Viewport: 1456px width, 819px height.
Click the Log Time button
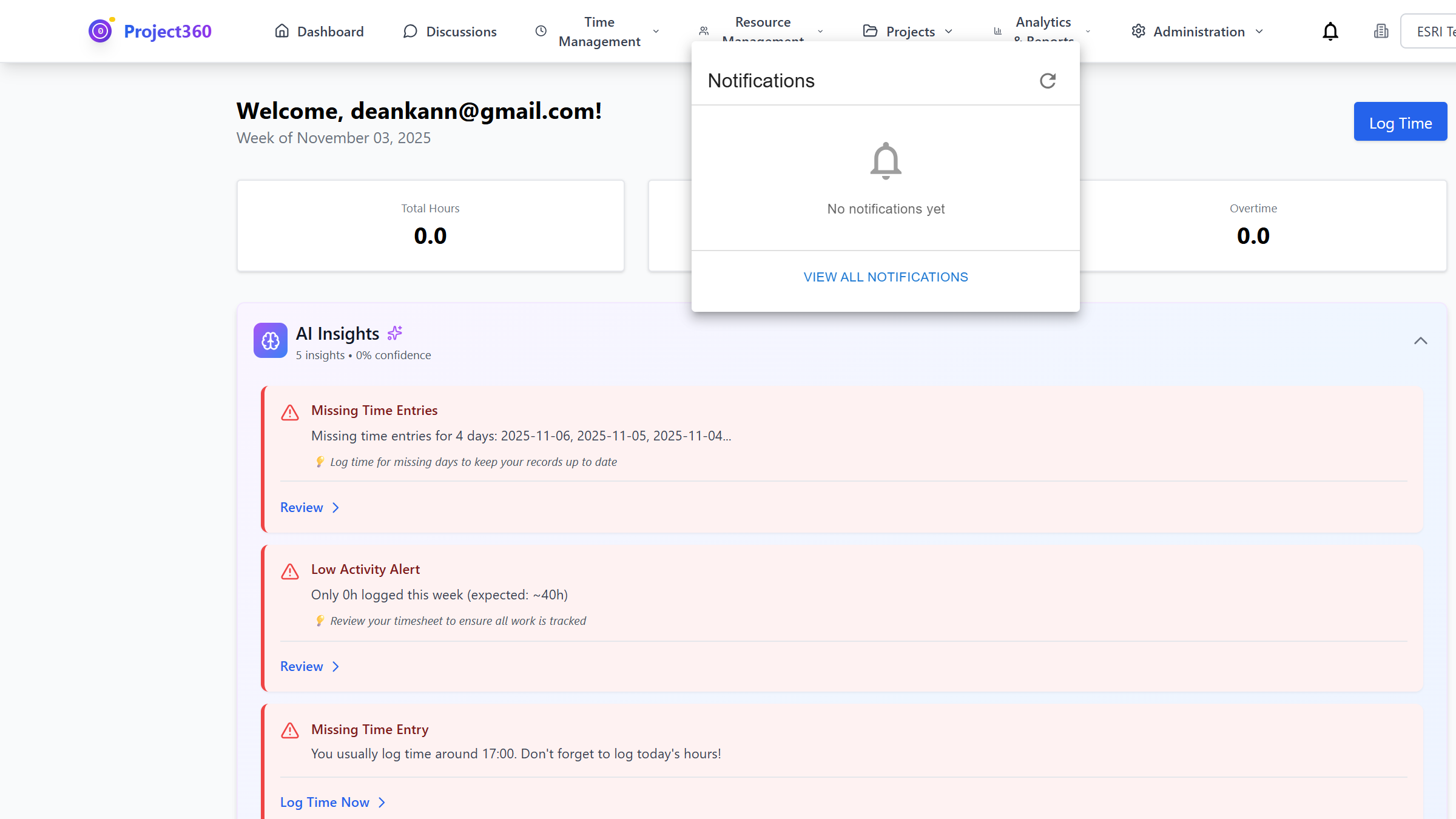coord(1400,122)
